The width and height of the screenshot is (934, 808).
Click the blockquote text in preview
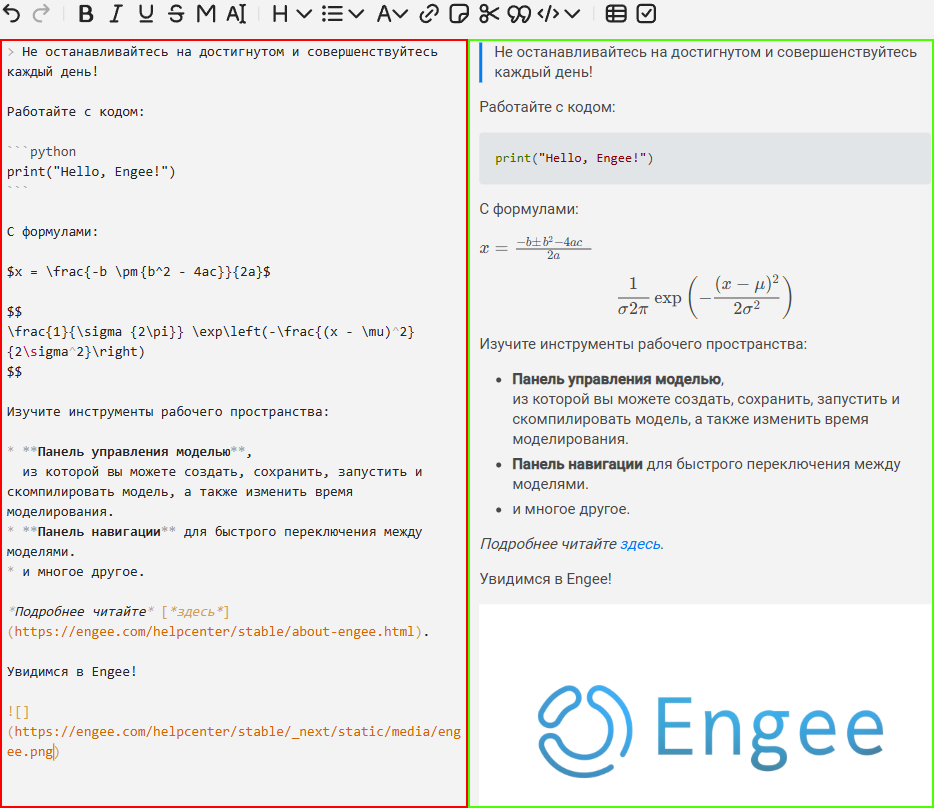(x=705, y=62)
